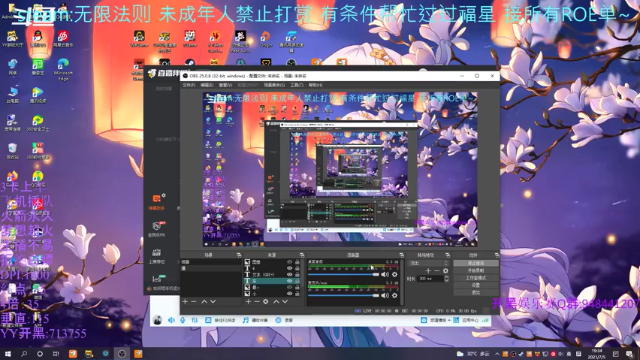Image resolution: width=640 pixels, height=360 pixels.
Task: Open the 工具(T) menu in OBS
Action: (x=297, y=85)
